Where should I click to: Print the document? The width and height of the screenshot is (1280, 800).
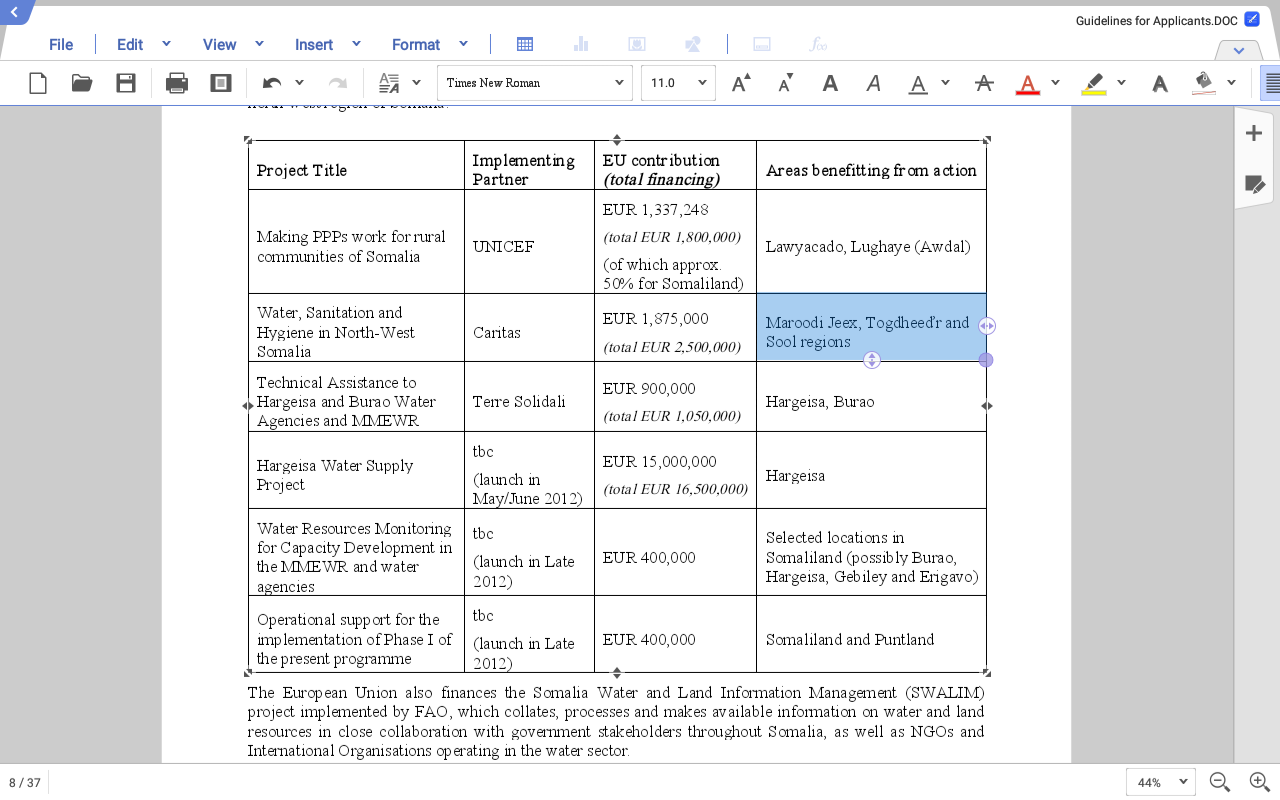pyautogui.click(x=177, y=83)
